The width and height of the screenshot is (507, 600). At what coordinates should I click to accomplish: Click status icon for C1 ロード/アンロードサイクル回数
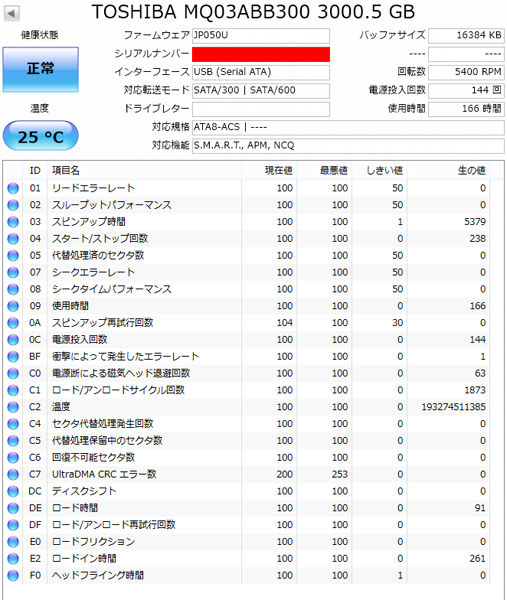click(13, 390)
